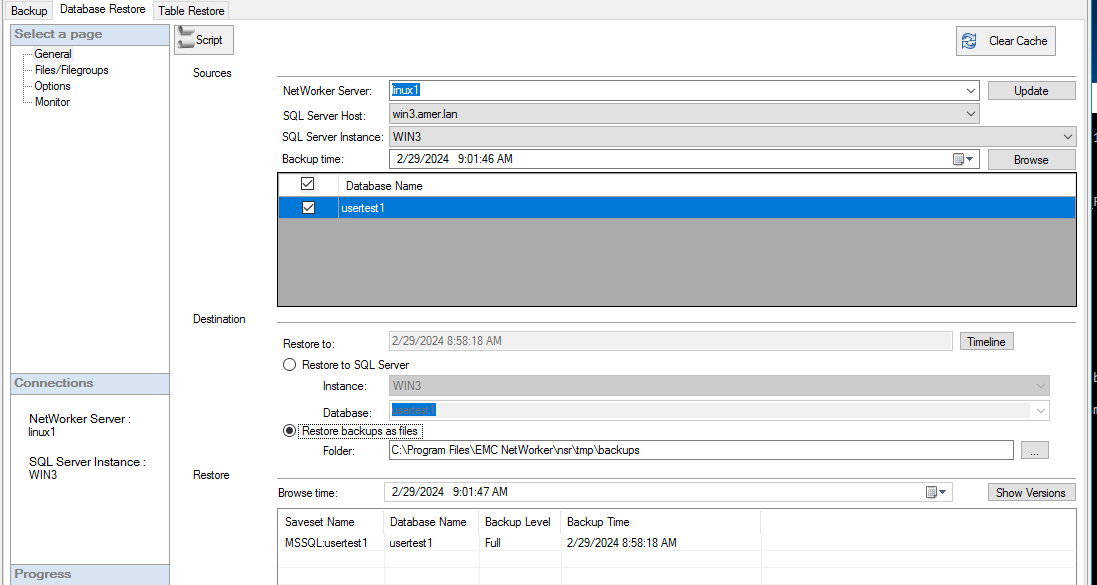Open the NetWorker Server dropdown

[x=969, y=90]
